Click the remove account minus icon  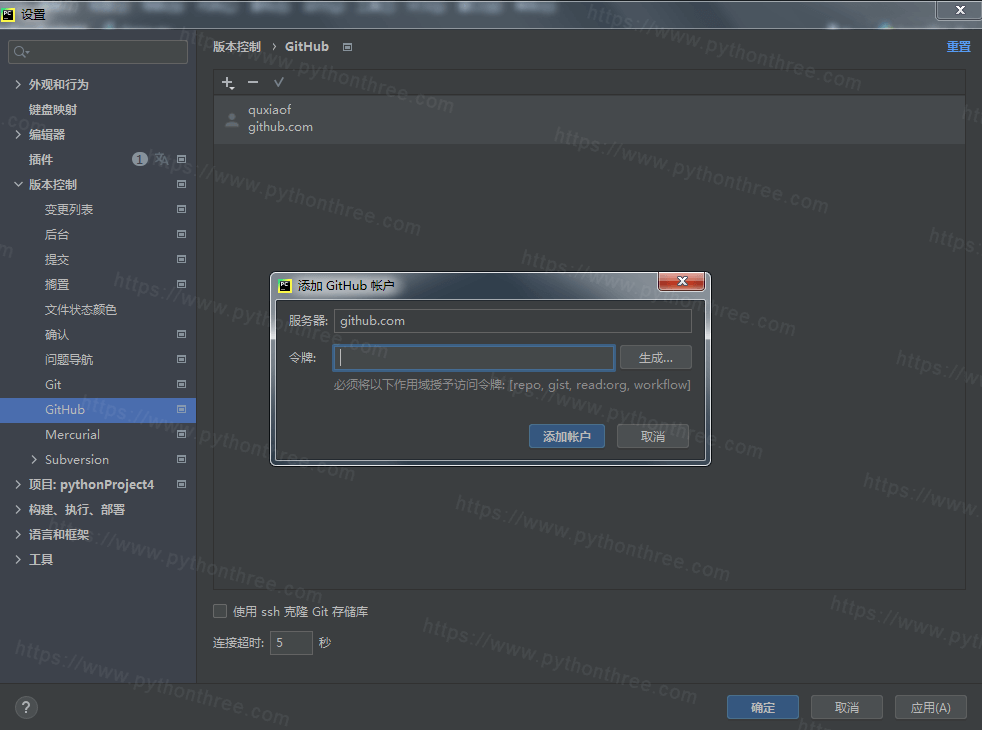coord(253,82)
